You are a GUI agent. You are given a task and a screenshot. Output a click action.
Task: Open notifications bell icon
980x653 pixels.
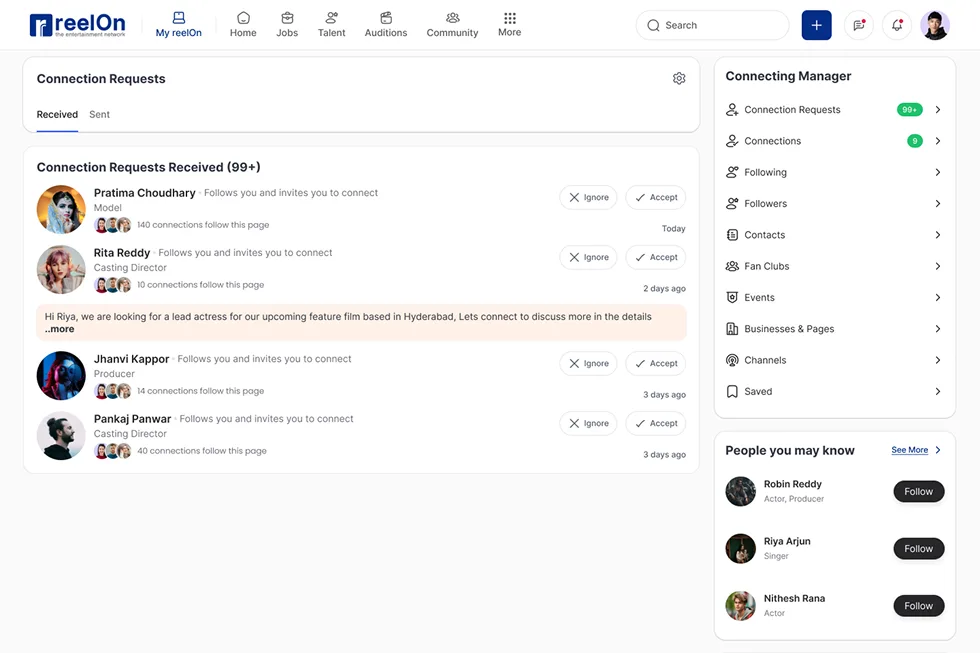coord(897,25)
